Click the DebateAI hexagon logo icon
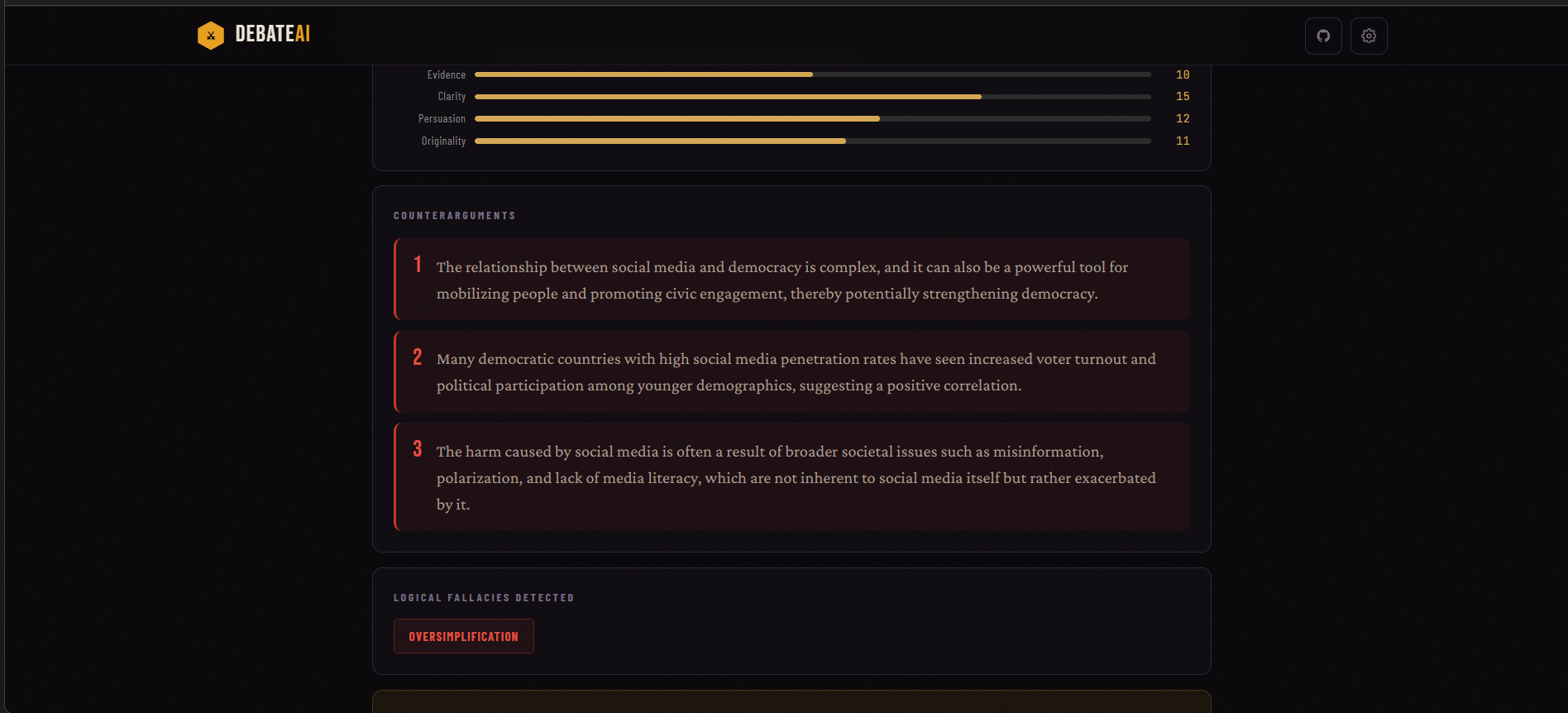1568x713 pixels. (211, 36)
